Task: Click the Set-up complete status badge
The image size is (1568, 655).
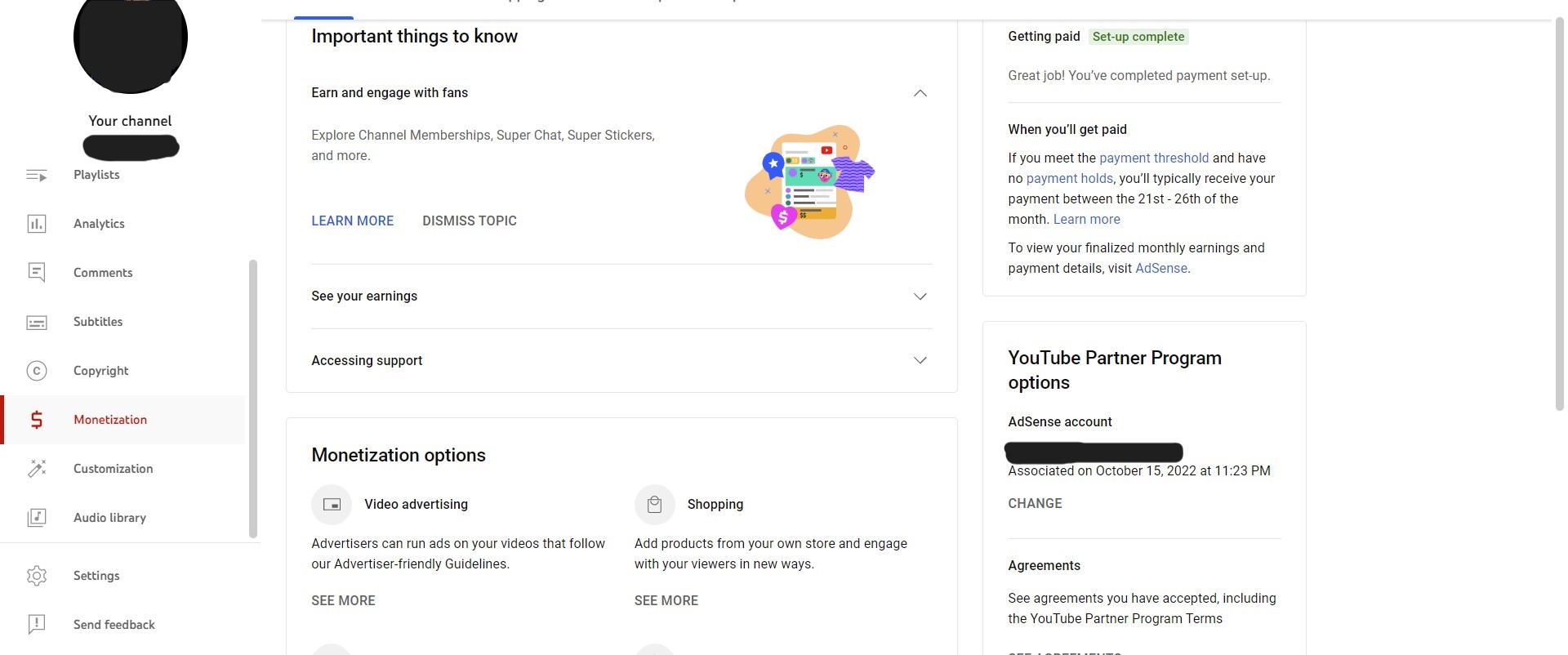Action: tap(1138, 37)
